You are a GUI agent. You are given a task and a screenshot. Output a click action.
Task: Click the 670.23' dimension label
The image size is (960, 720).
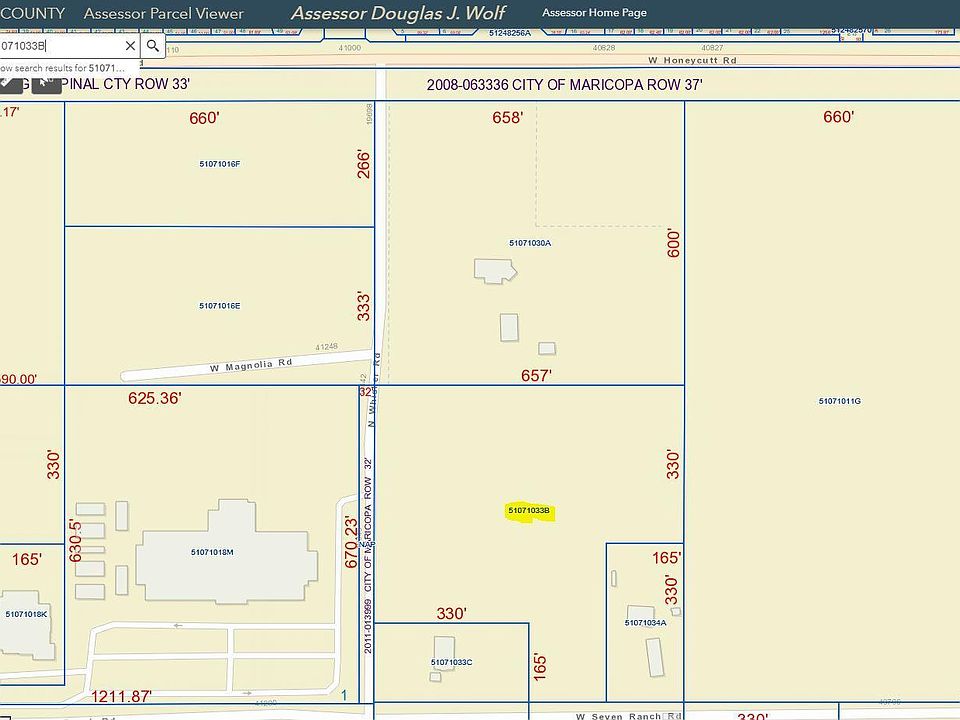(351, 542)
